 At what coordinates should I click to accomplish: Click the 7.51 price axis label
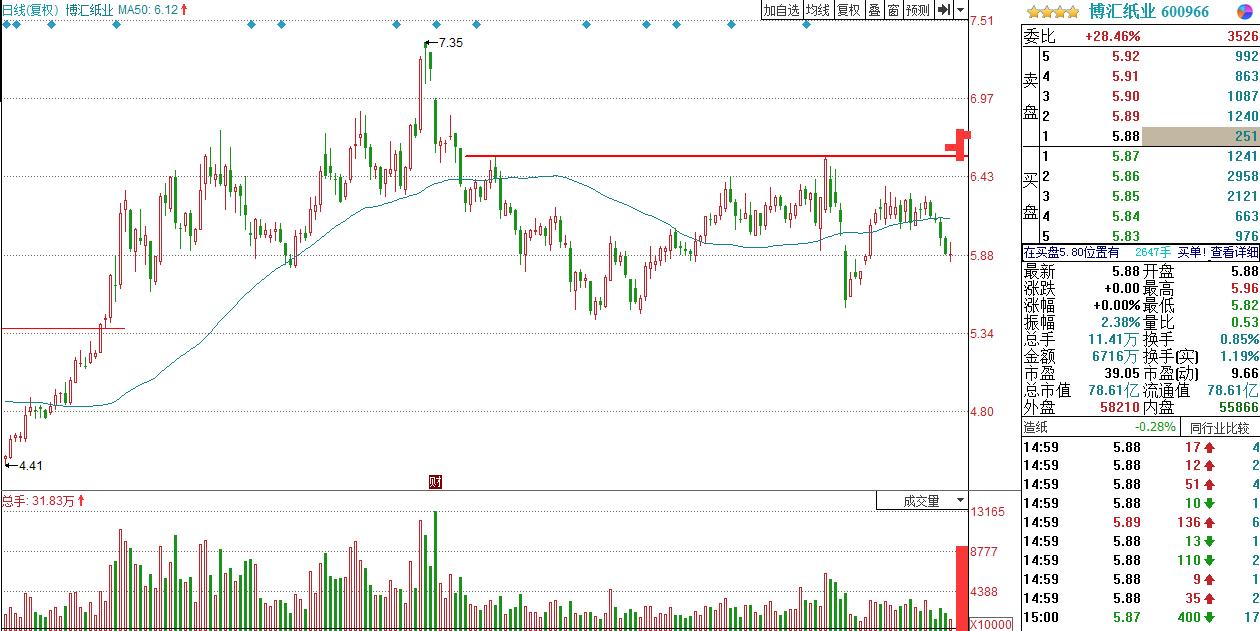click(x=982, y=20)
